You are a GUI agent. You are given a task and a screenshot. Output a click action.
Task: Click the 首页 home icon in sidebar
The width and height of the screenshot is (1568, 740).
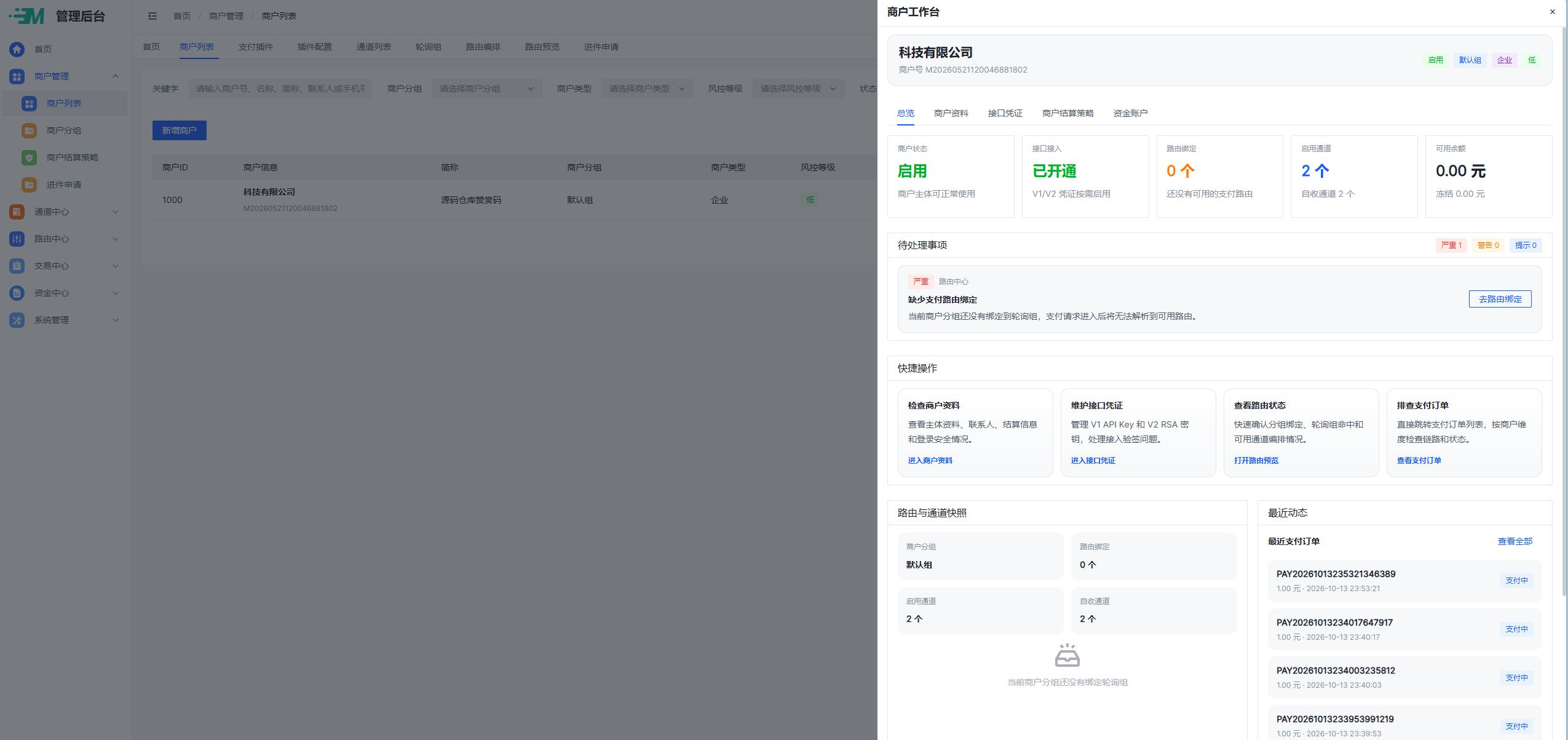coord(17,49)
